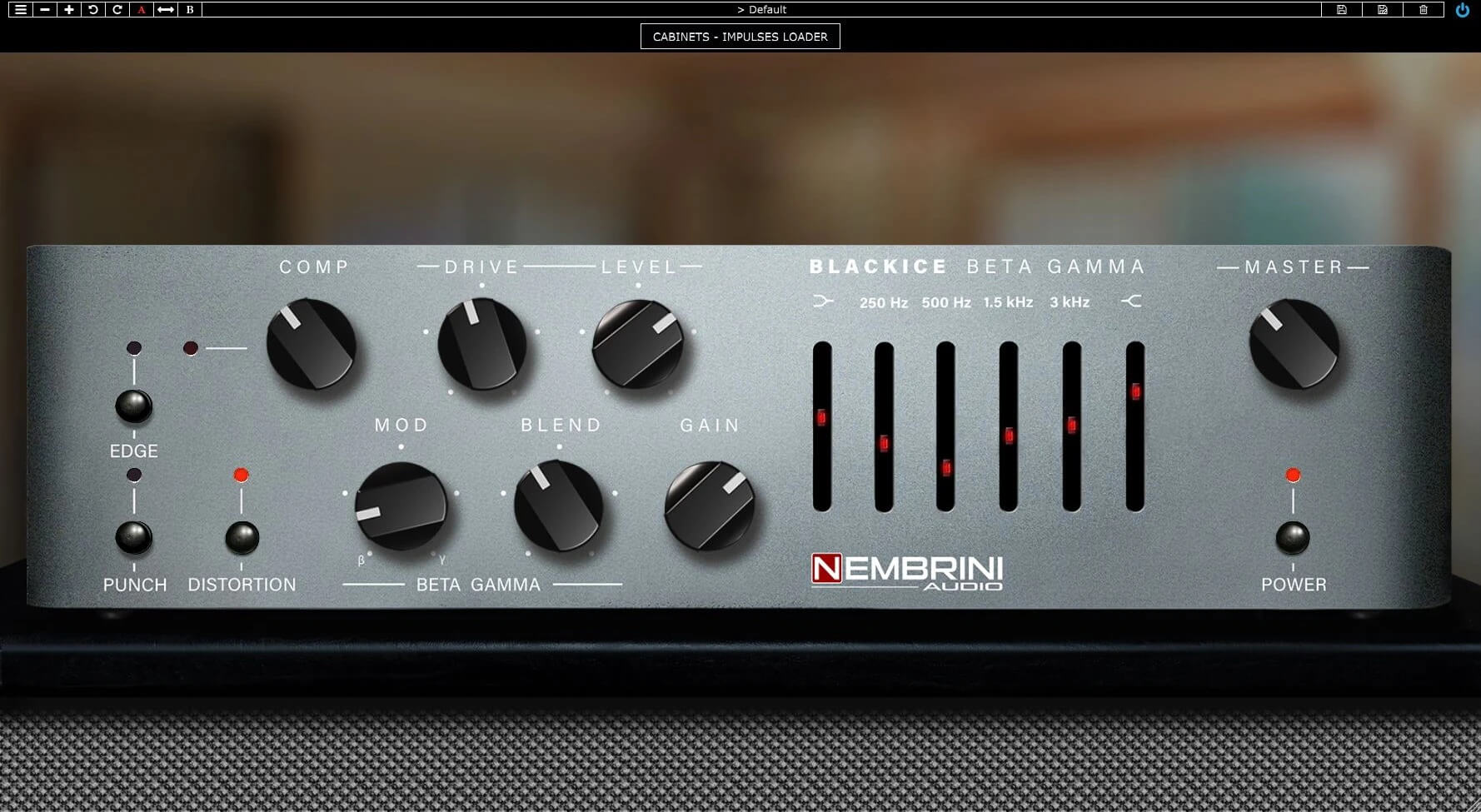Click the 500 Hz EQ slider handle
1481x812 pixels.
pyautogui.click(x=946, y=468)
